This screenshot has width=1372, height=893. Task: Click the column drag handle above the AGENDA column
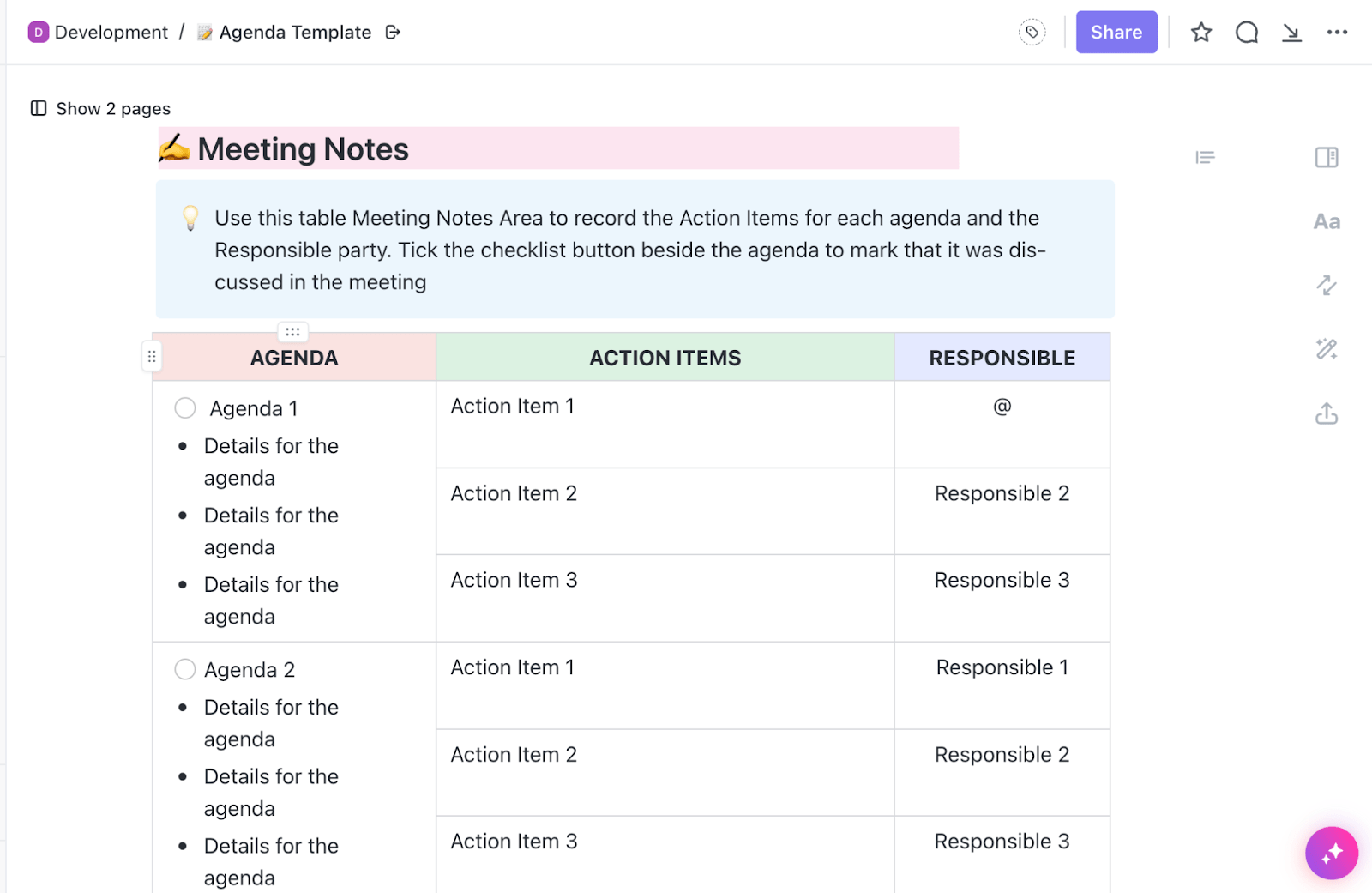click(292, 332)
